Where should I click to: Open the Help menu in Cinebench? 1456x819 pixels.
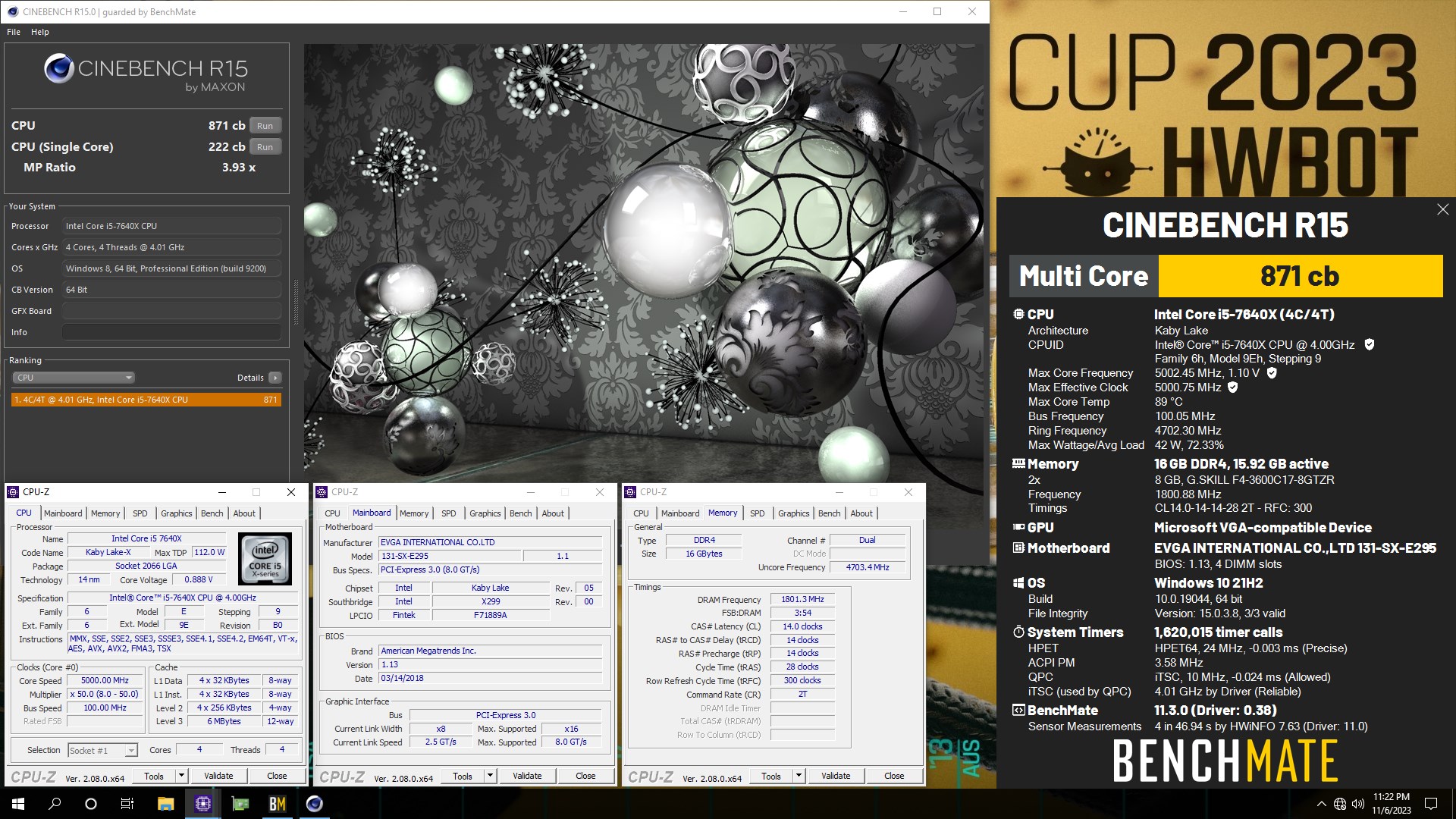click(x=40, y=32)
